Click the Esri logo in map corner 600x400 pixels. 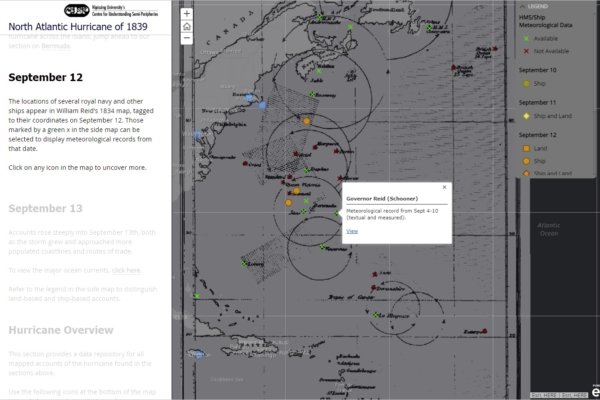(594, 390)
